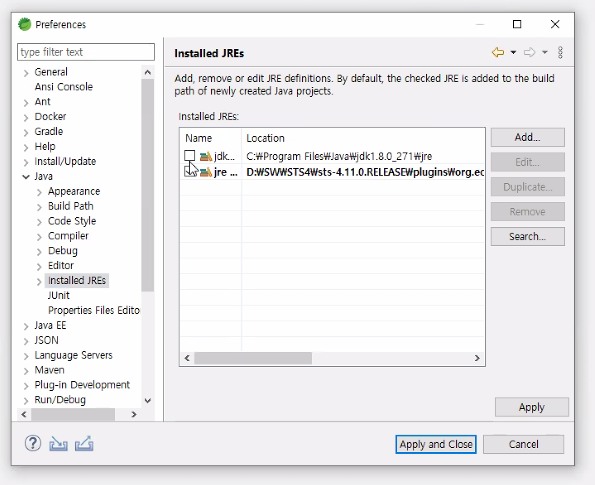Close the Preferences window

click(555, 24)
